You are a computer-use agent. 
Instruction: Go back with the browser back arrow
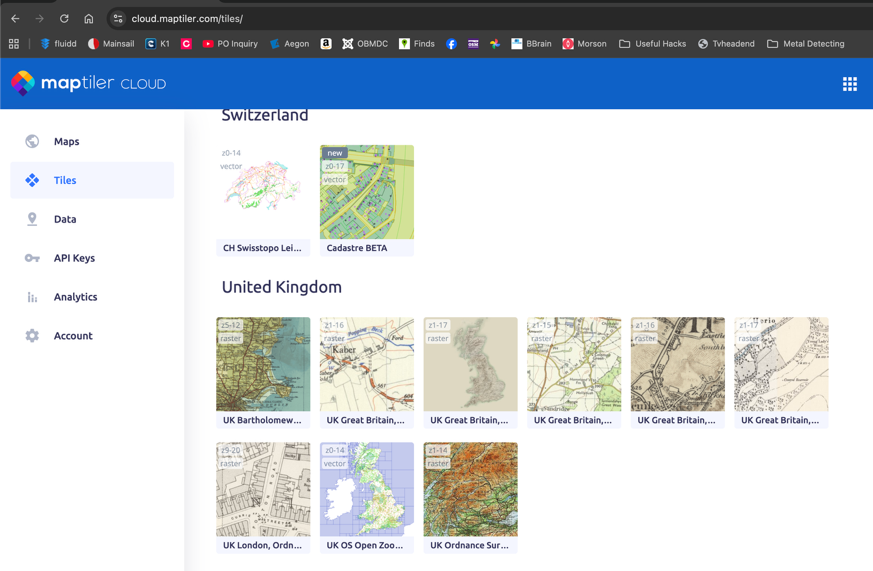pyautogui.click(x=15, y=18)
